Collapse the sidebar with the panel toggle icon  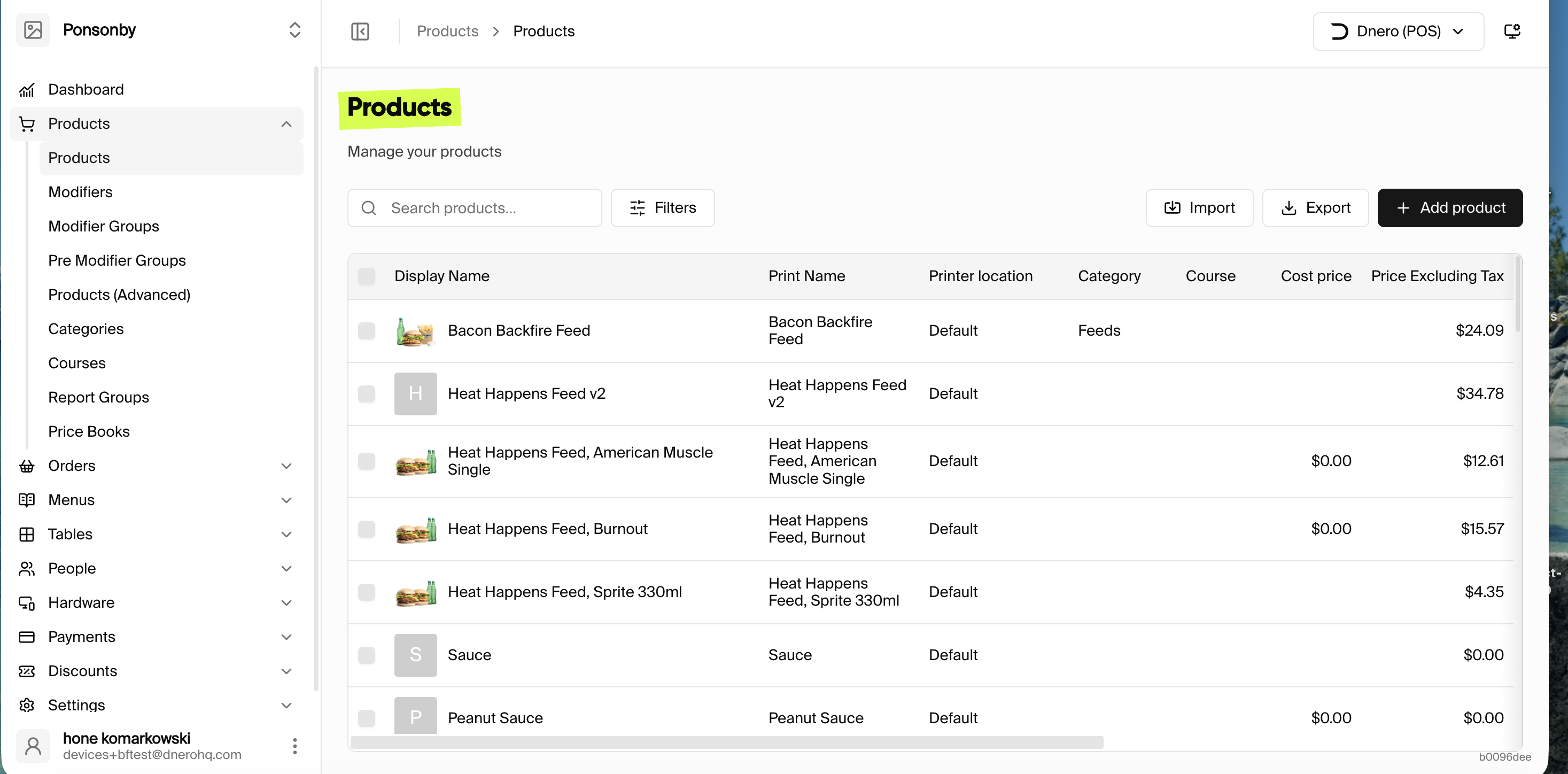pos(360,31)
